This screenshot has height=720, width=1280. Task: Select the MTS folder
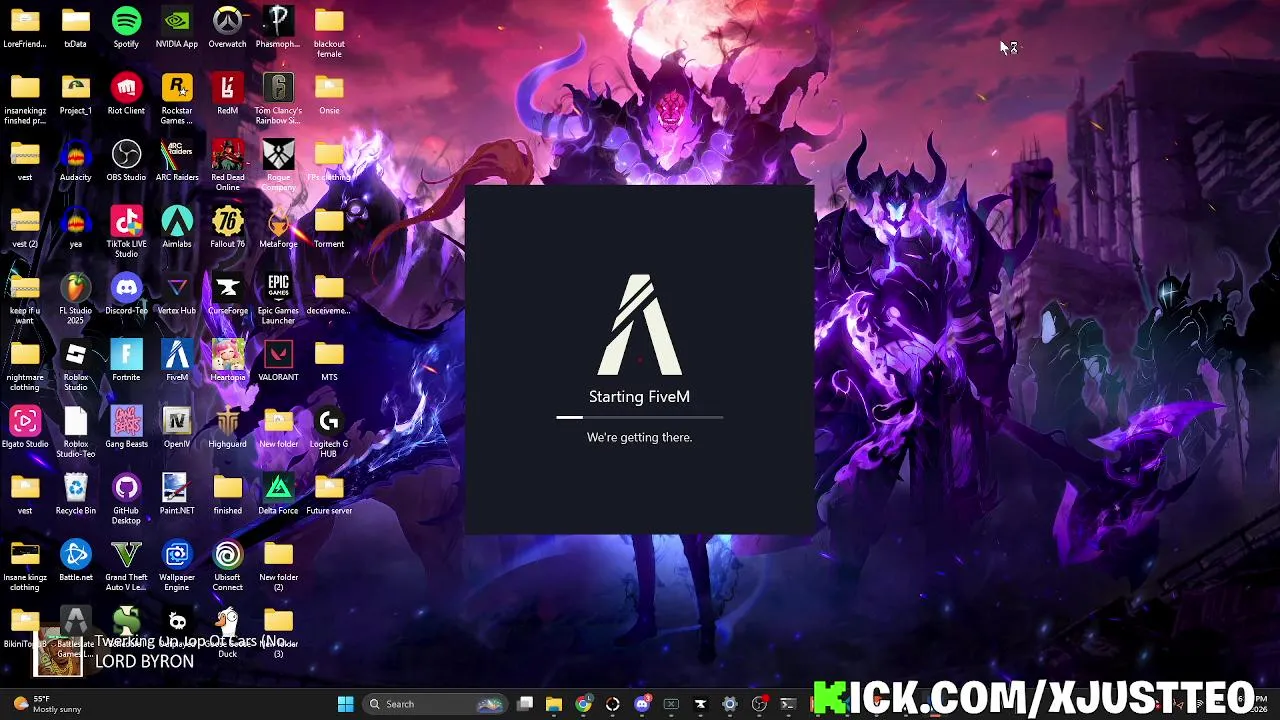point(329,361)
